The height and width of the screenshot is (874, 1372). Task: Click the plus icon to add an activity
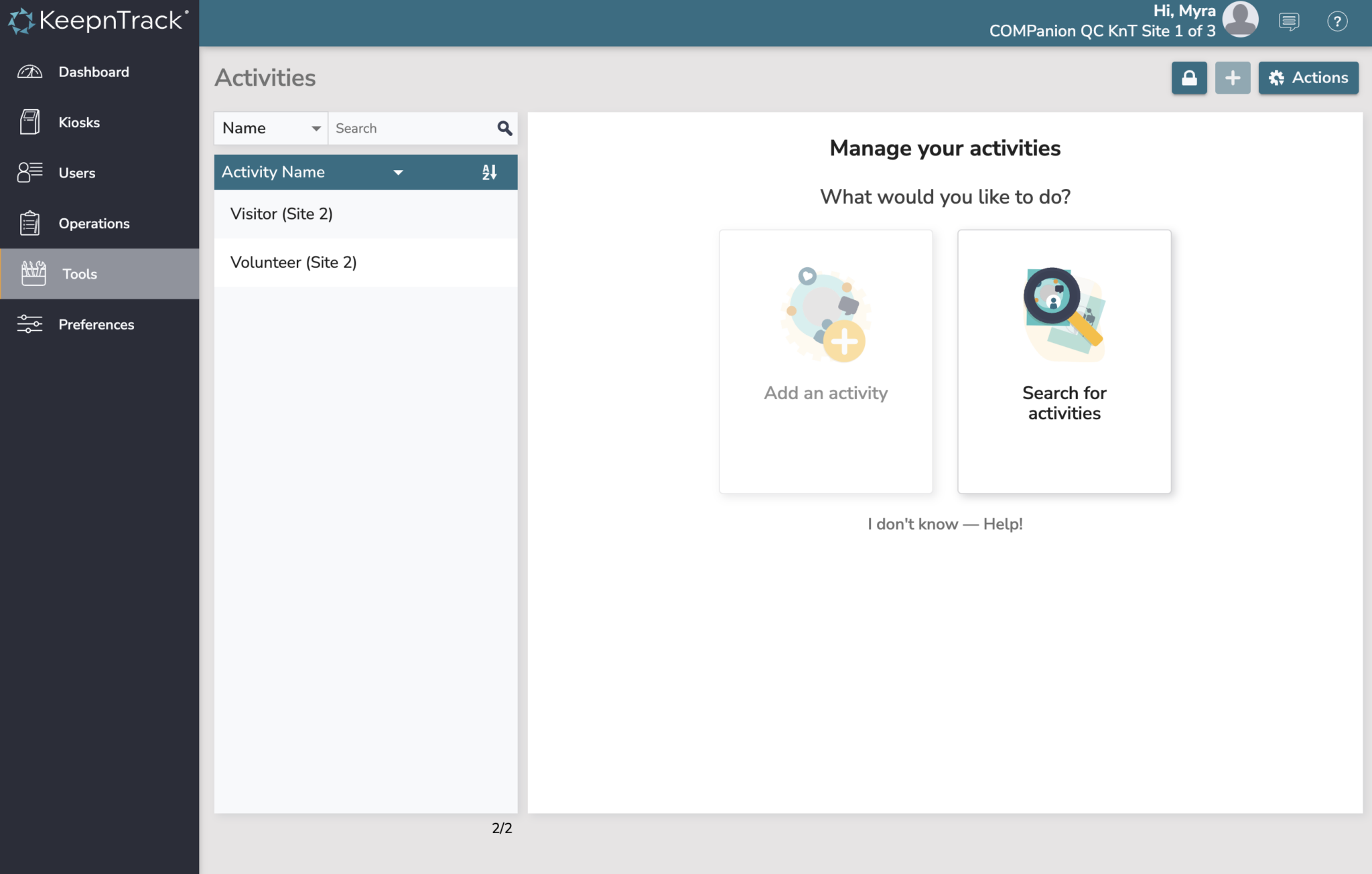pos(1232,77)
